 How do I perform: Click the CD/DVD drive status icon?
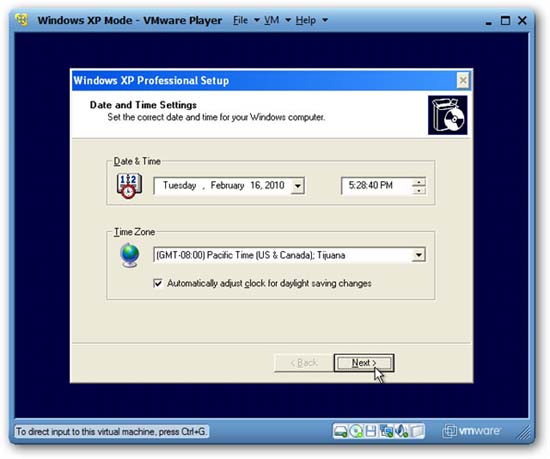(x=356, y=431)
